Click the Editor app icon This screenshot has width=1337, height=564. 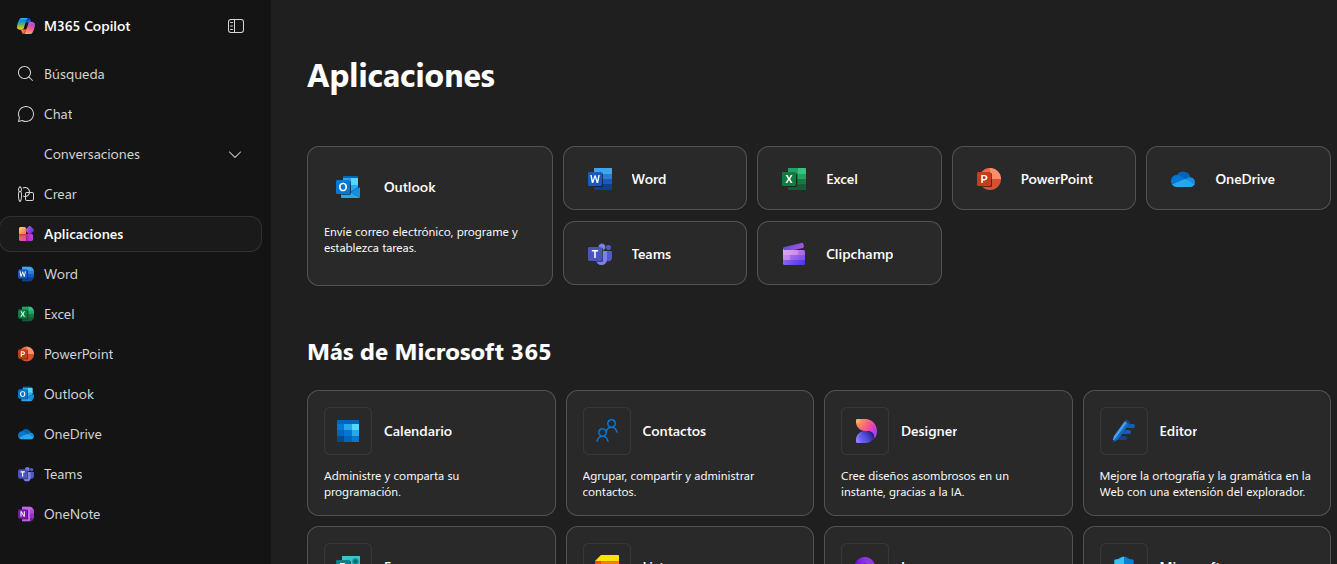click(x=1124, y=431)
